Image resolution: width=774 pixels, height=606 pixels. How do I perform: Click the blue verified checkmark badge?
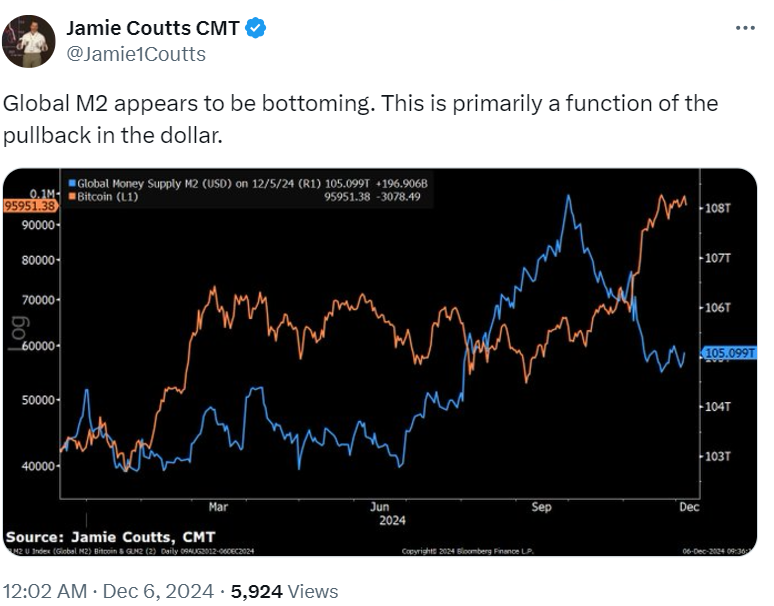[x=257, y=28]
